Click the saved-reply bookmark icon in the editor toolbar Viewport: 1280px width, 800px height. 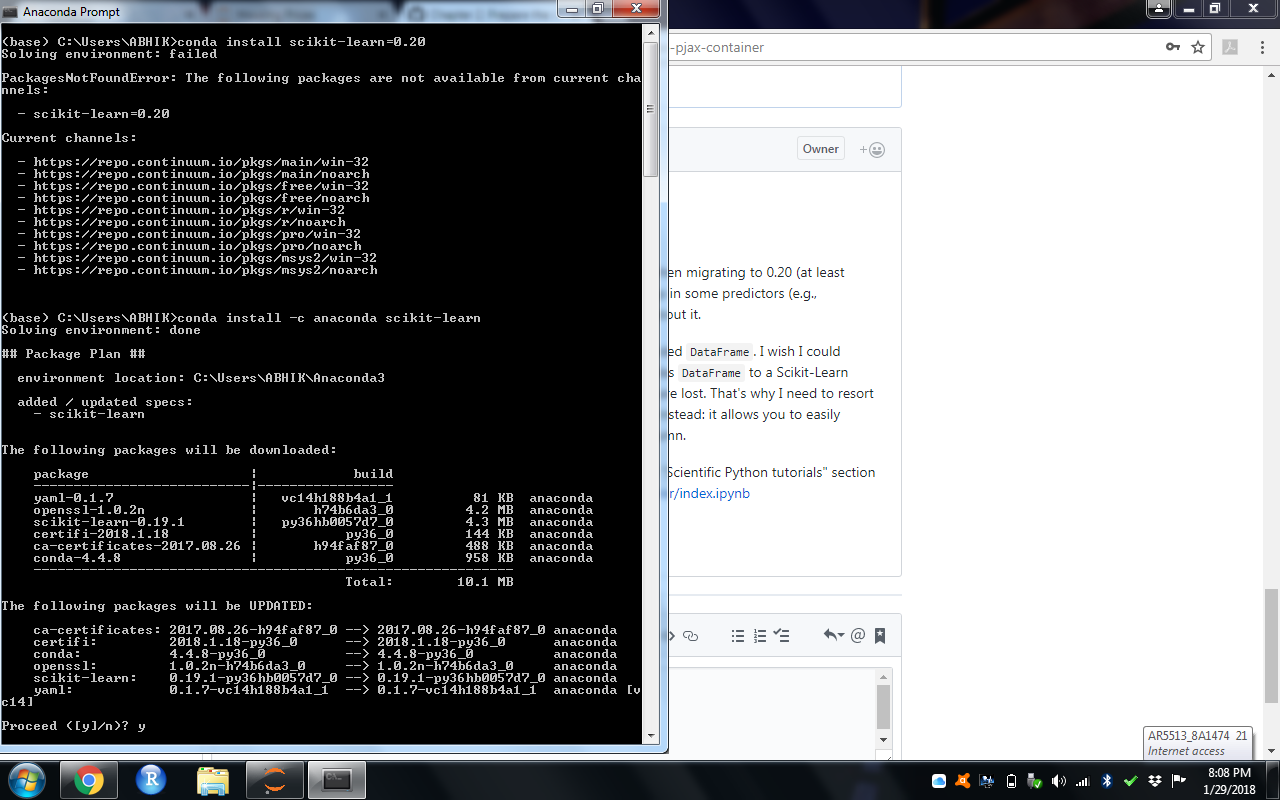879,635
